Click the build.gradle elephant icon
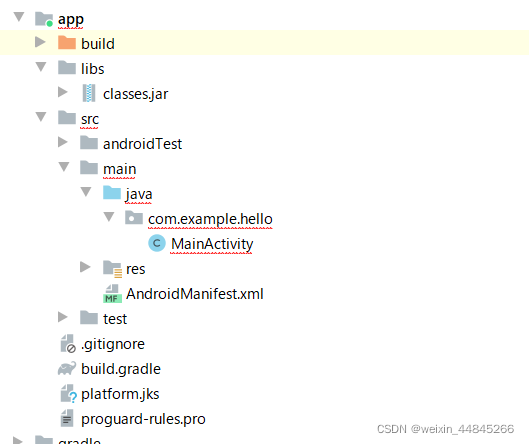Image resolution: width=529 pixels, height=444 pixels. (x=67, y=368)
